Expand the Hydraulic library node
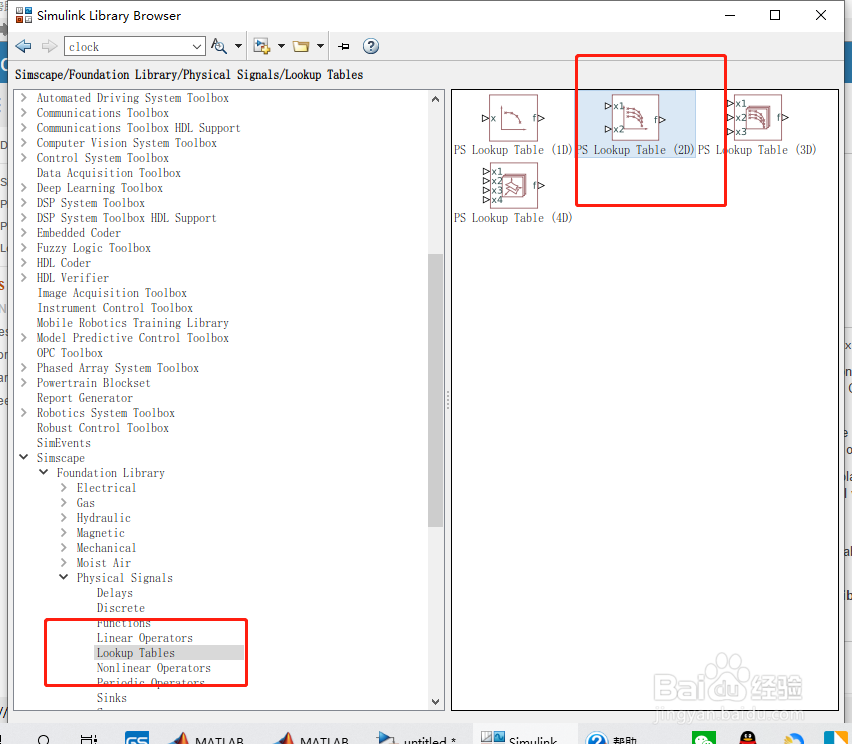Screen dimensions: 852x744 click(64, 517)
